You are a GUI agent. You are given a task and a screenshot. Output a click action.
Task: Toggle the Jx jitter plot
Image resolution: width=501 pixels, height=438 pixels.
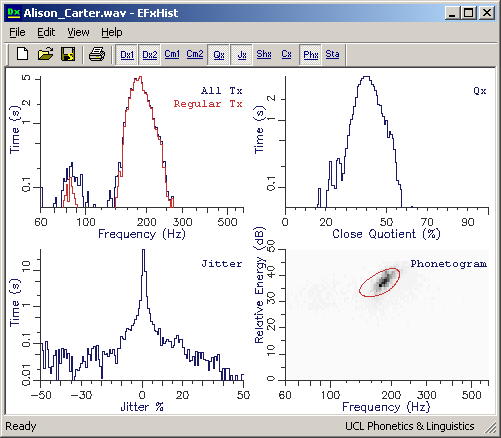point(242,55)
